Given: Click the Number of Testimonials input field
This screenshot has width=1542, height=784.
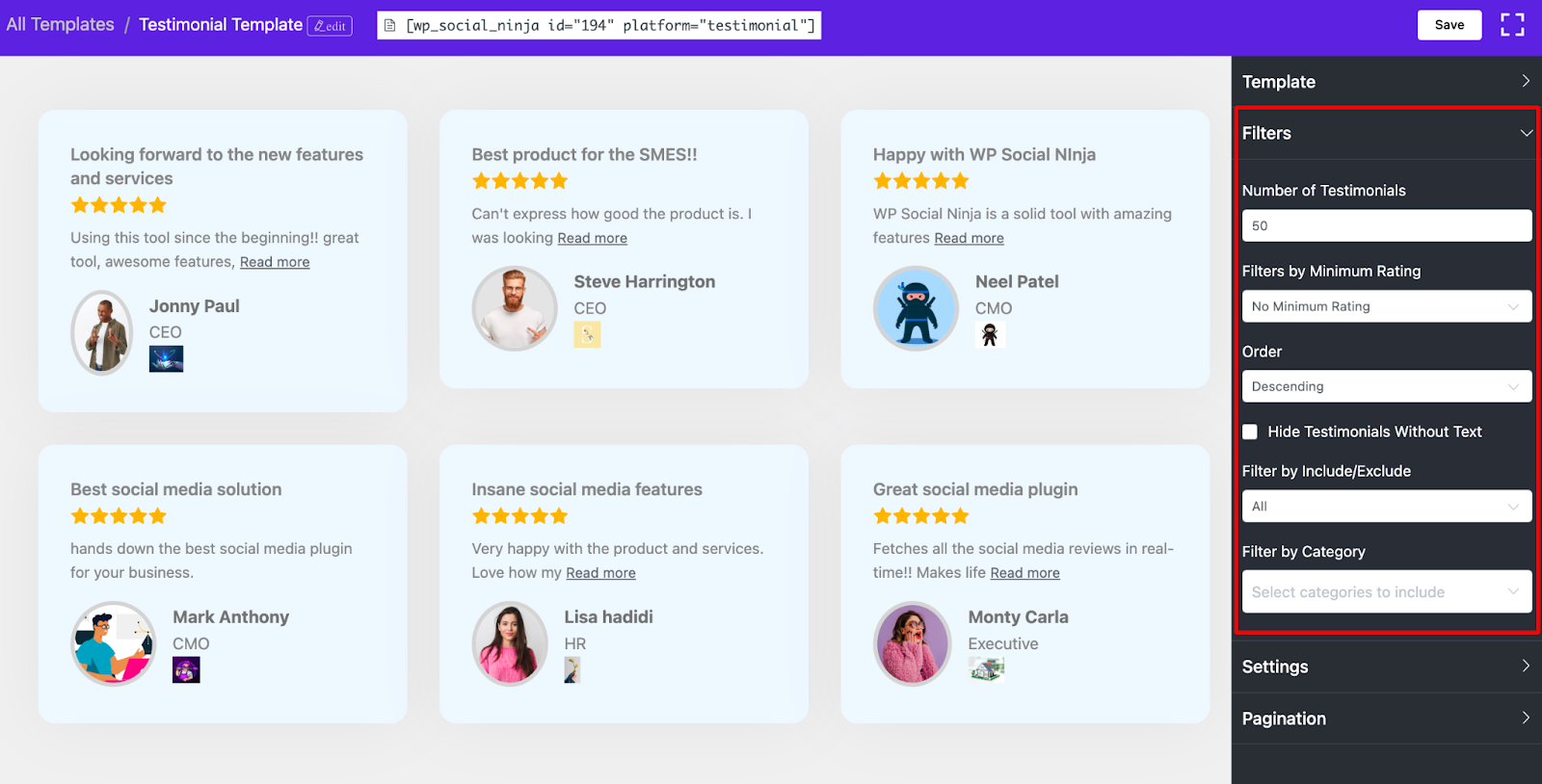Looking at the screenshot, I should 1387,225.
